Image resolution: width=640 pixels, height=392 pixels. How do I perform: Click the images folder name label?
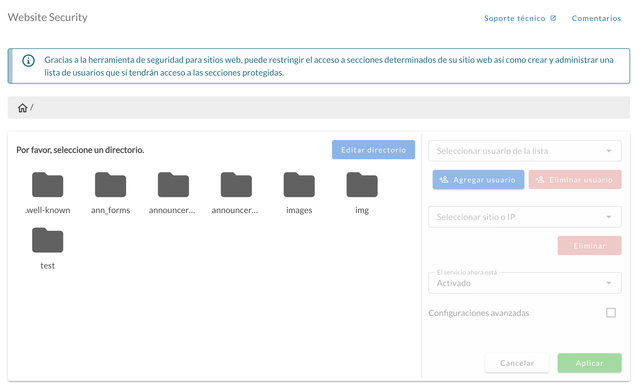299,210
